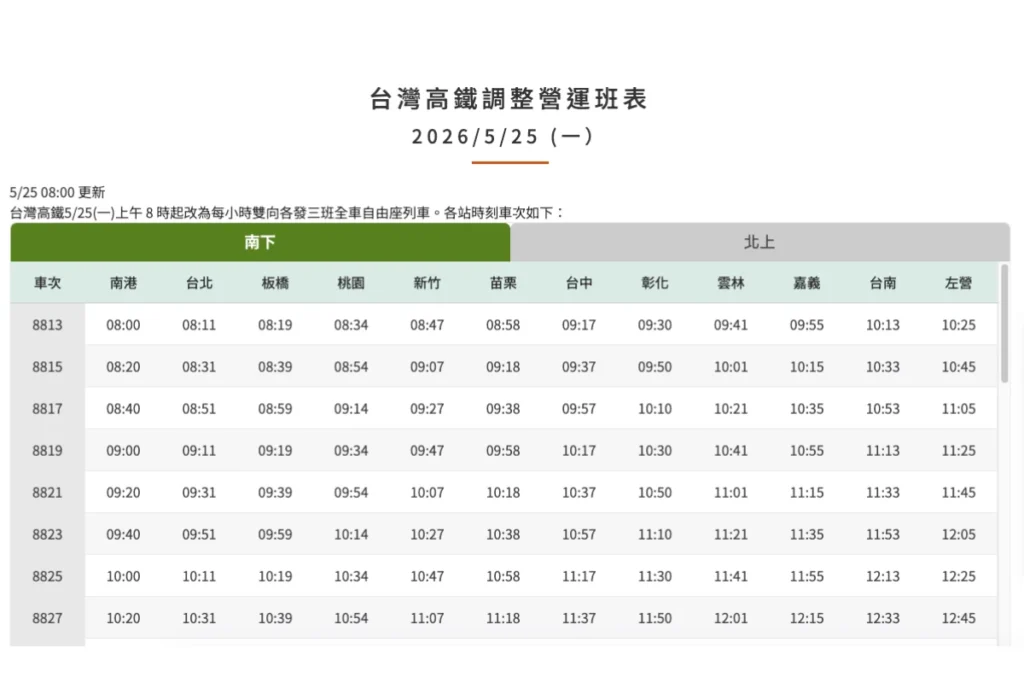Select train number 8819
This screenshot has height=683, width=1024.
[48, 451]
